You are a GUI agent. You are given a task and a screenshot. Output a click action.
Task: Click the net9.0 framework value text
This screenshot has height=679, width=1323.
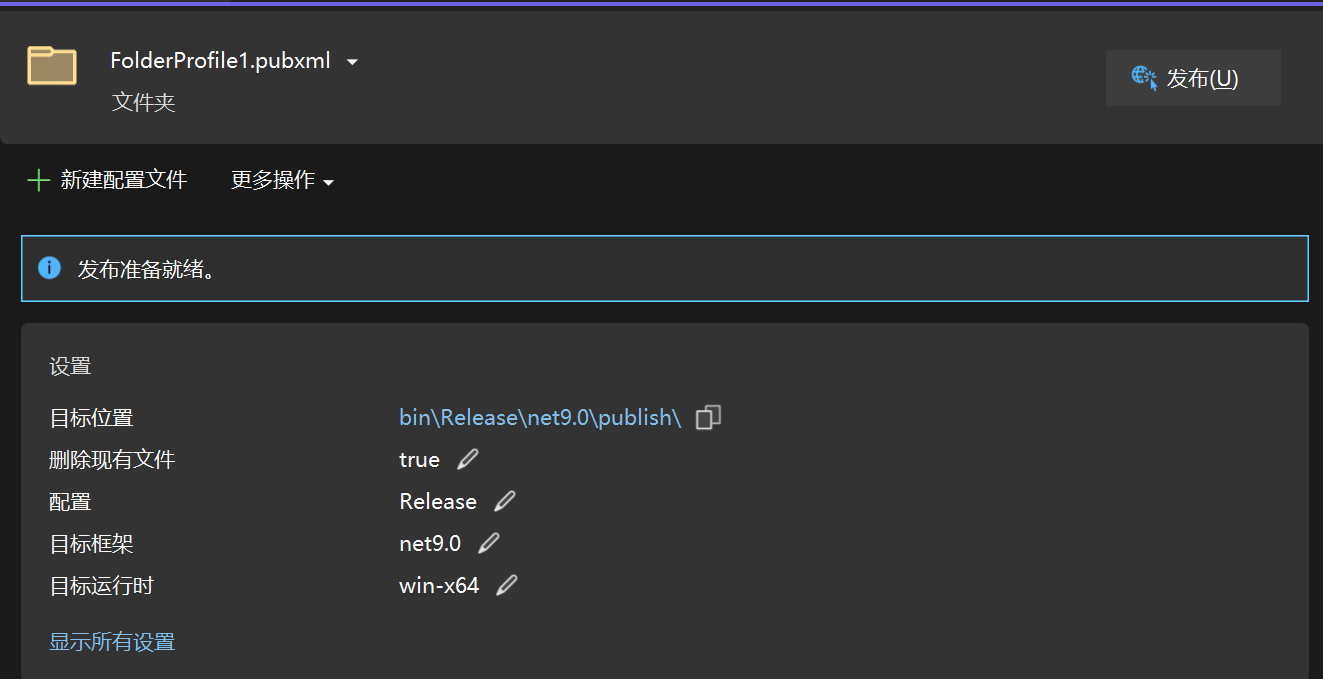coord(430,544)
